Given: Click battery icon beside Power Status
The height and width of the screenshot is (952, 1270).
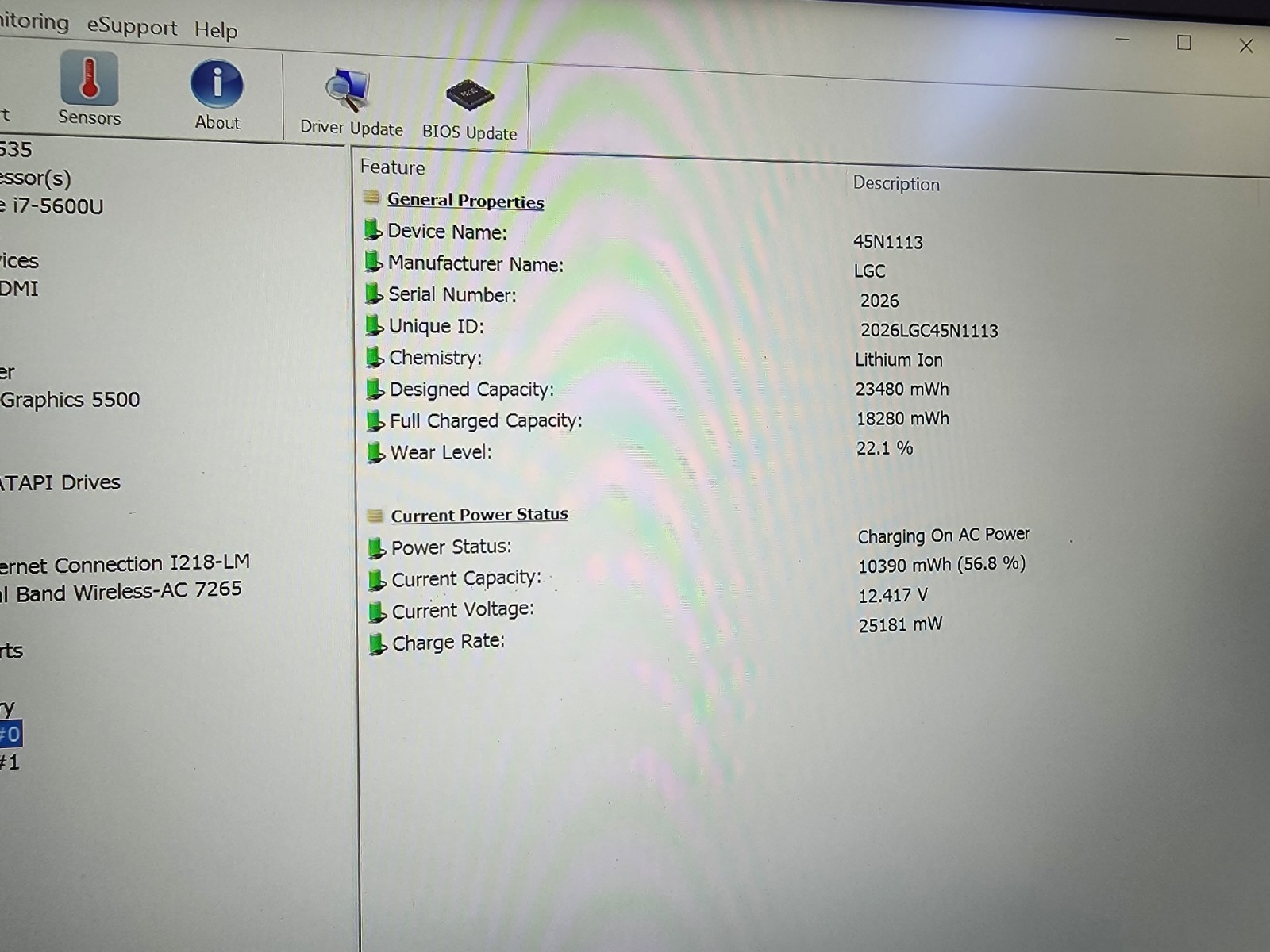Looking at the screenshot, I should [x=376, y=548].
